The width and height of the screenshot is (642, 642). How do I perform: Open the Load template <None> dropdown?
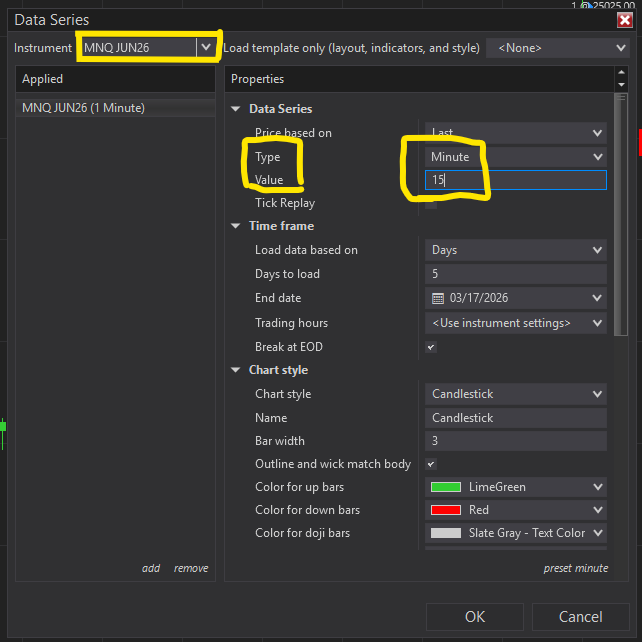pyautogui.click(x=557, y=48)
